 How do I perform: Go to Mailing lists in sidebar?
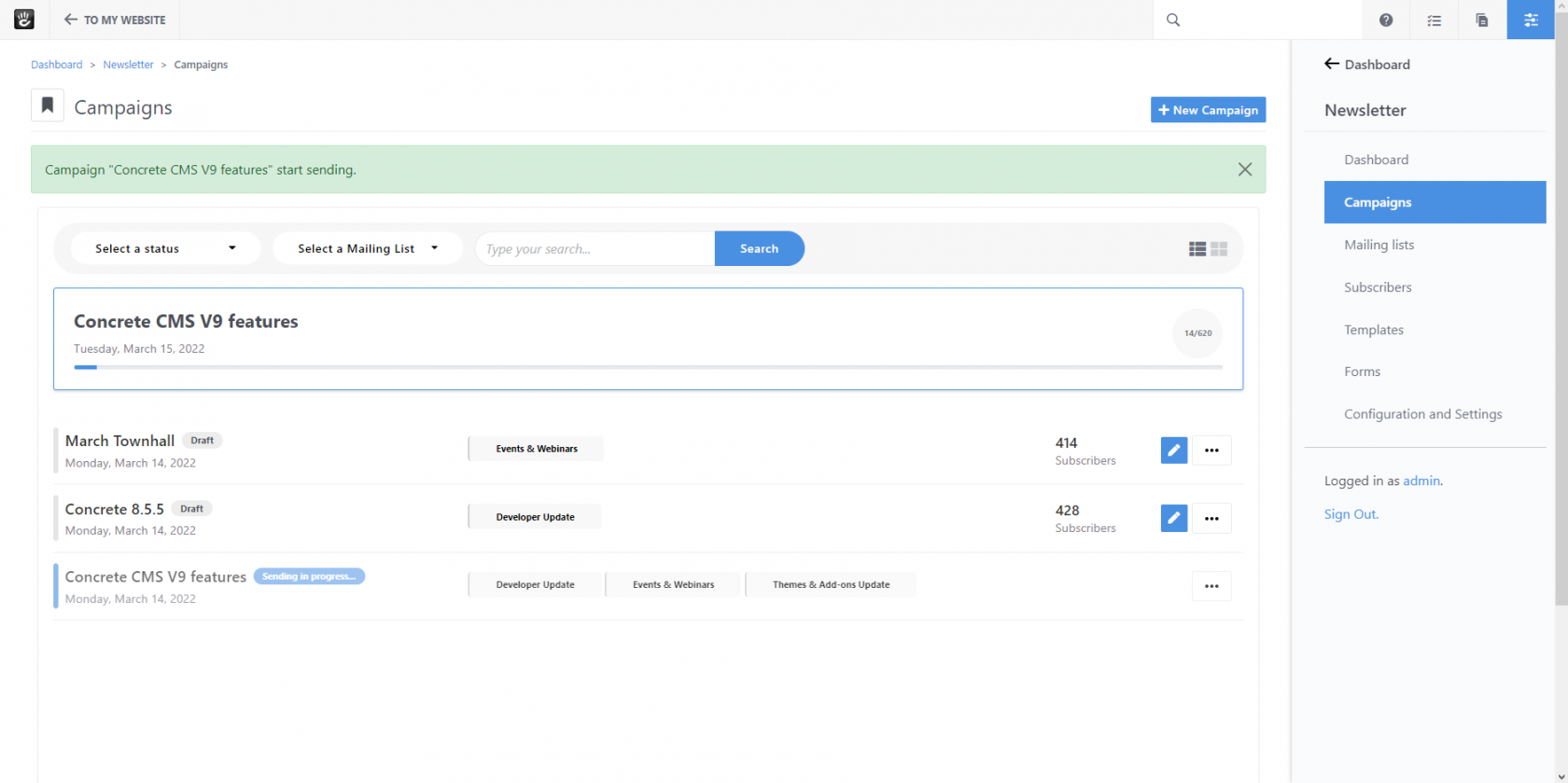click(x=1379, y=245)
